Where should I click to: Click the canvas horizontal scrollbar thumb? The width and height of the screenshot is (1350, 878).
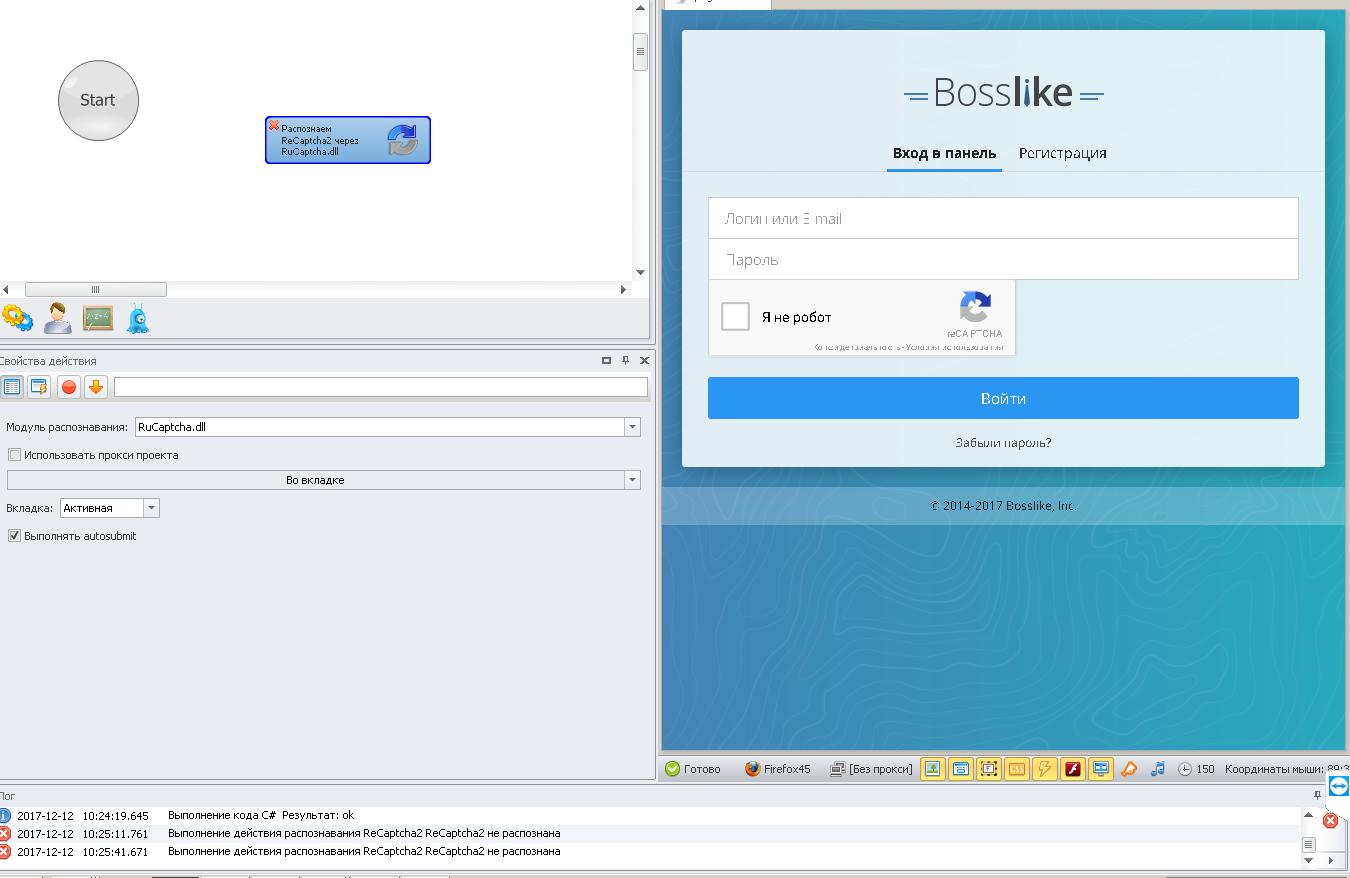point(96,290)
